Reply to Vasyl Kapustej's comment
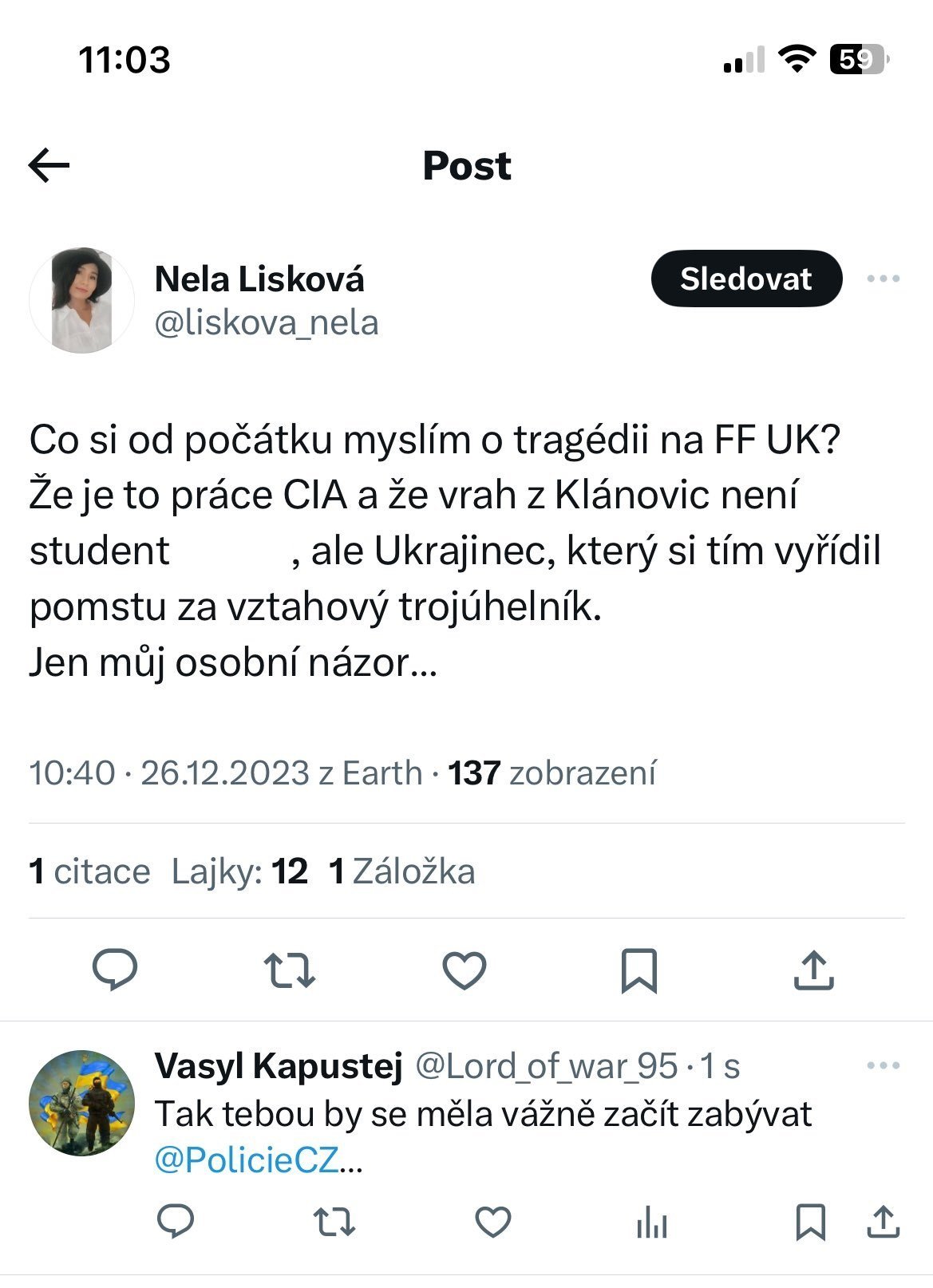 tap(176, 1222)
